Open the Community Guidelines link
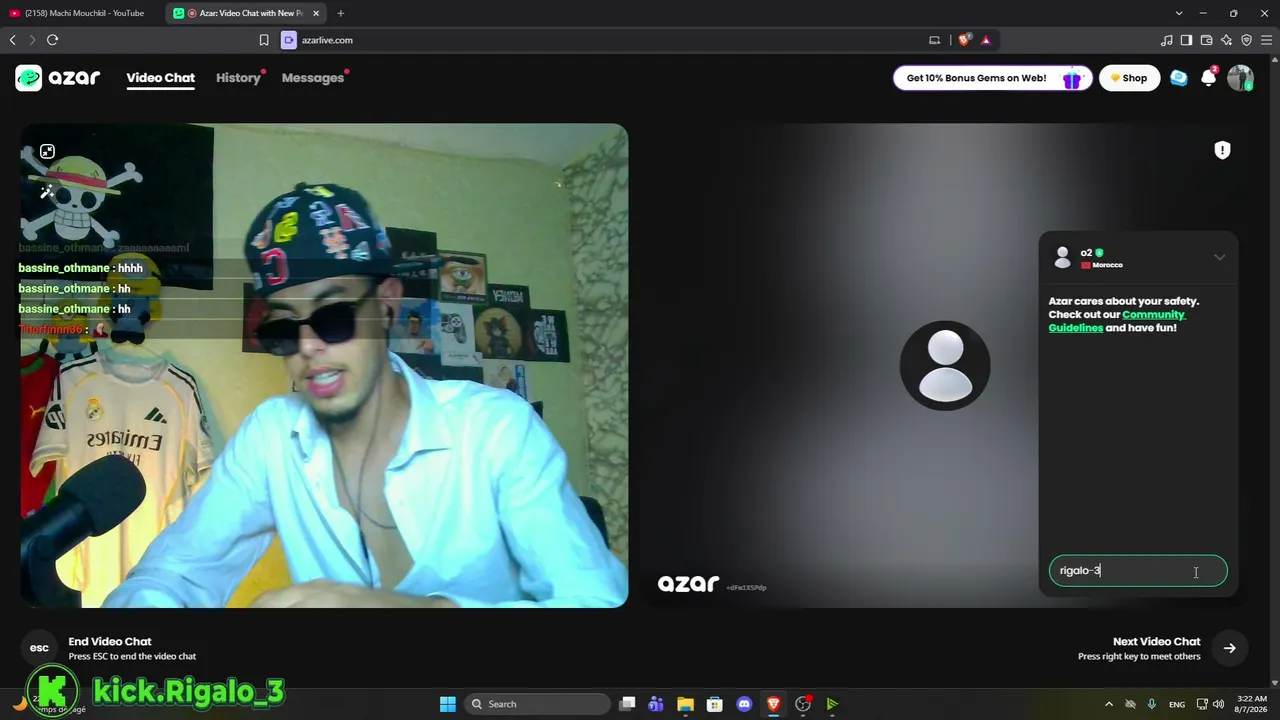The width and height of the screenshot is (1280, 720). [1117, 321]
